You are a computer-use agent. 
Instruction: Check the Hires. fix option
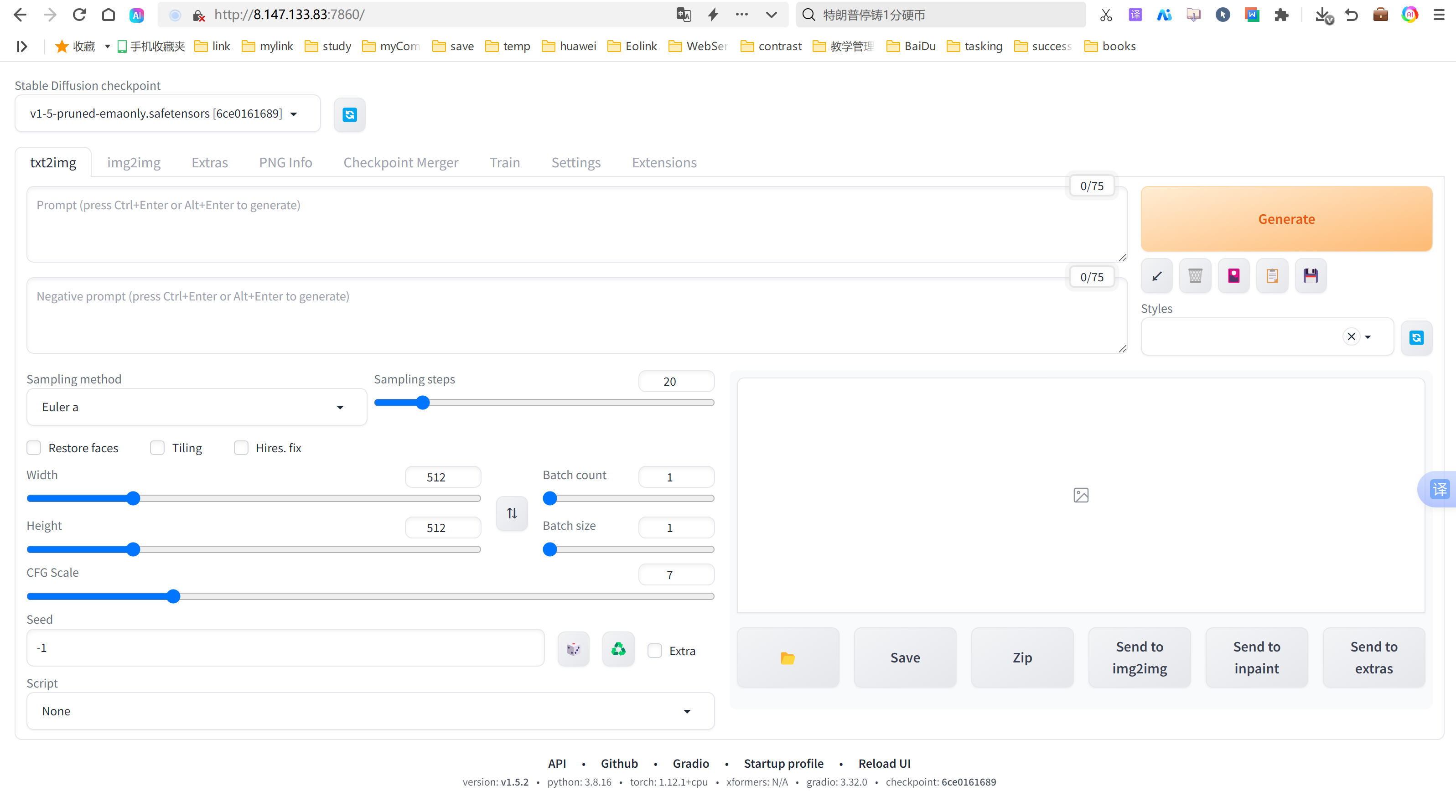241,448
